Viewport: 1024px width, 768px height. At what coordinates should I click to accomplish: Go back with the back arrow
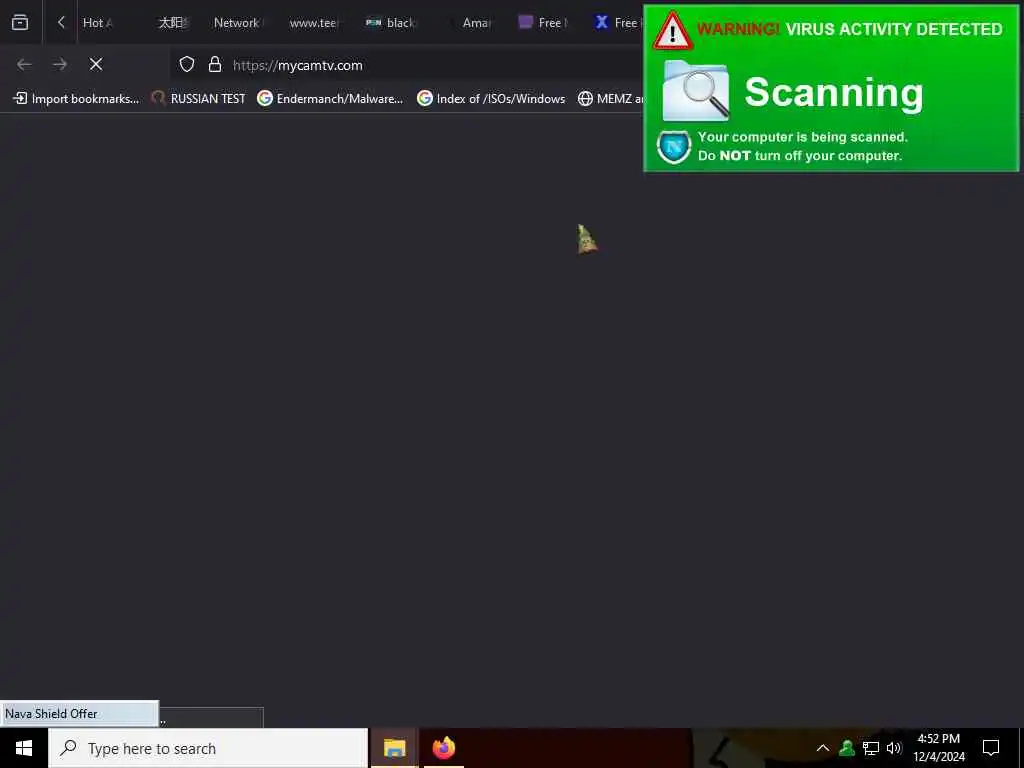(24, 64)
